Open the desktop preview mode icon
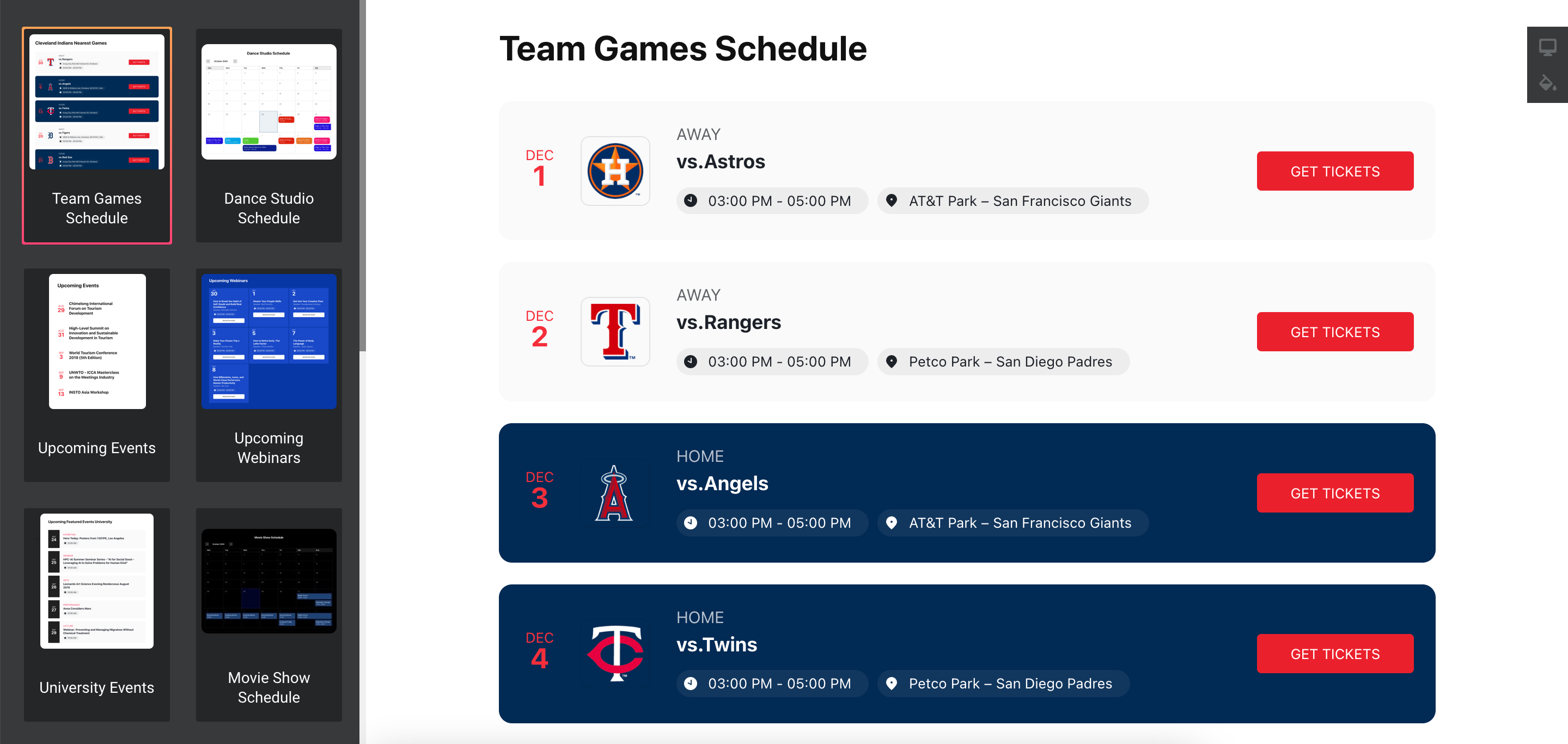The width and height of the screenshot is (1568, 744). point(1547,46)
